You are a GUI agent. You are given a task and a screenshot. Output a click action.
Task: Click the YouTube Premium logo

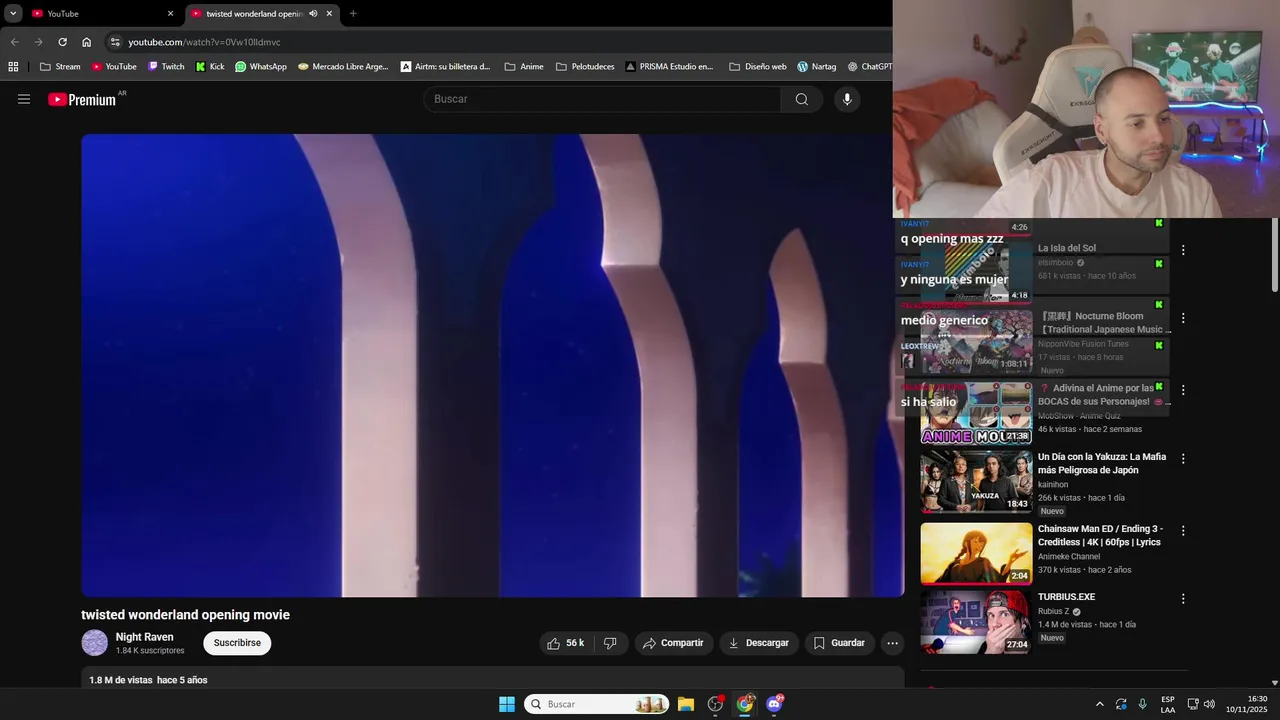(82, 99)
